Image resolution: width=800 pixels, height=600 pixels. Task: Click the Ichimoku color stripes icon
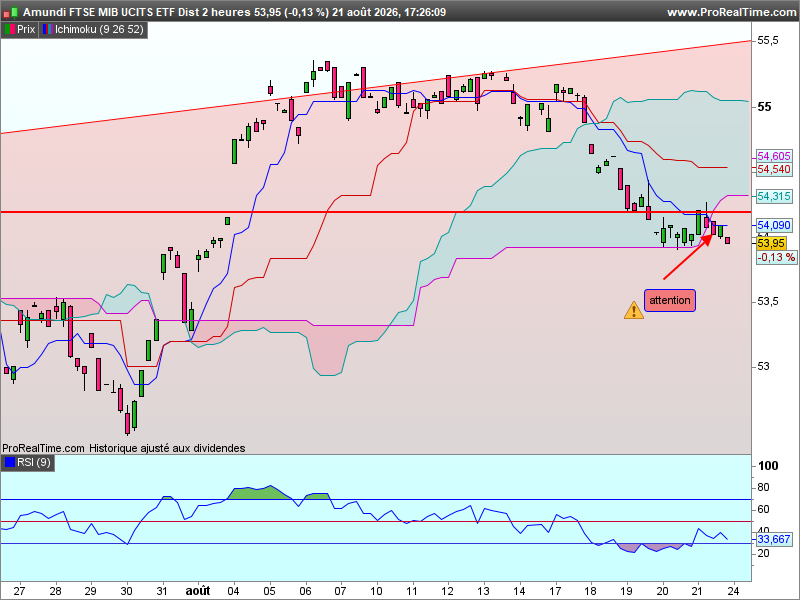pos(48,30)
